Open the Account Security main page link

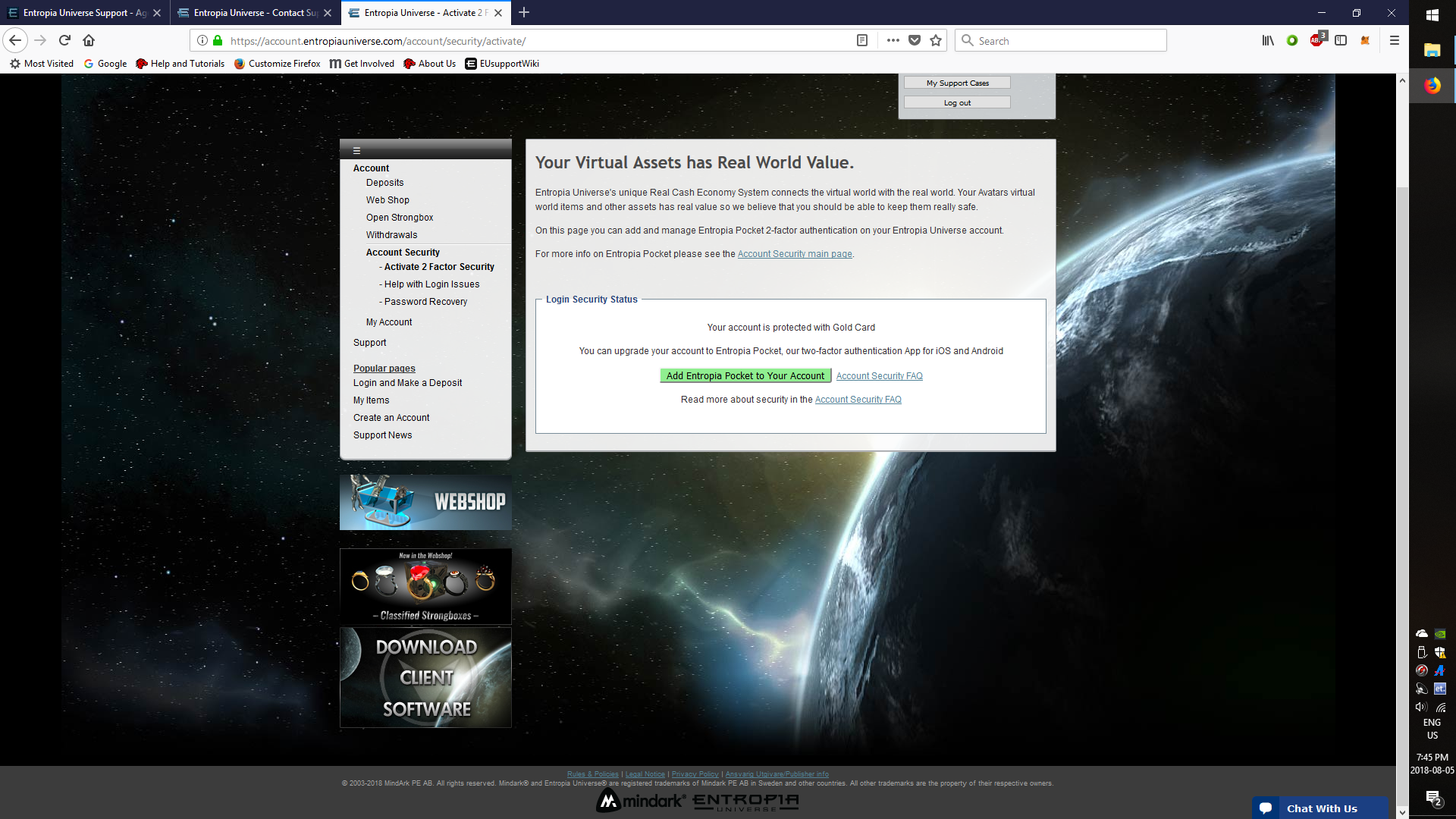(795, 254)
